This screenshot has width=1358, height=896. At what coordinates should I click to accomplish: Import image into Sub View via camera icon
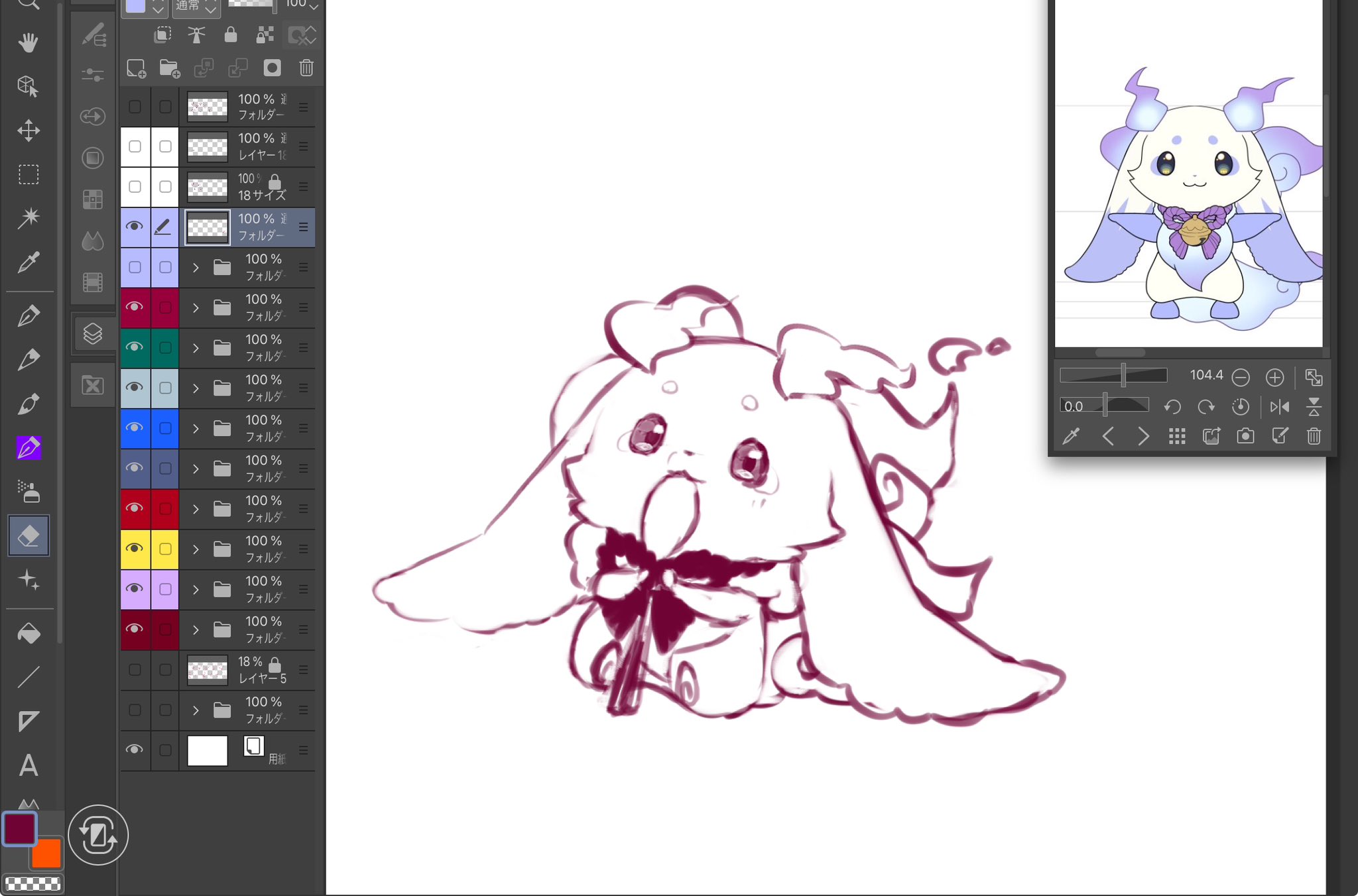1245,435
